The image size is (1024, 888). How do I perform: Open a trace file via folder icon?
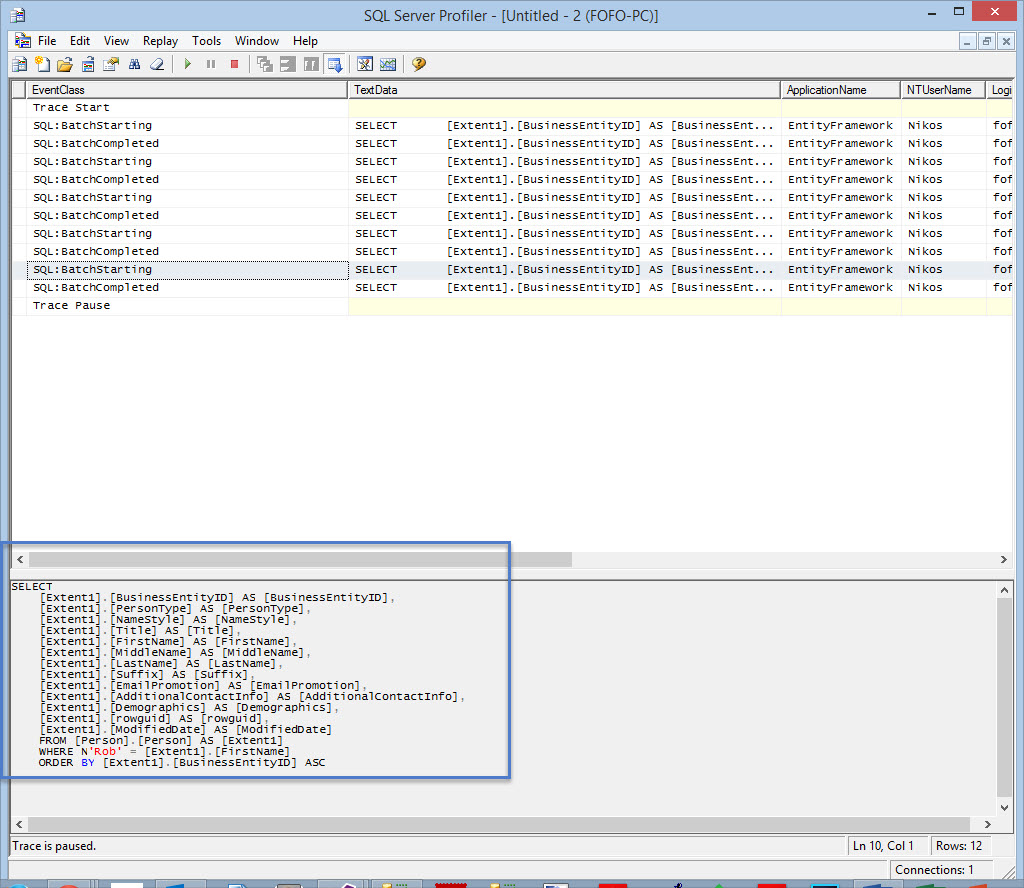[x=65, y=64]
